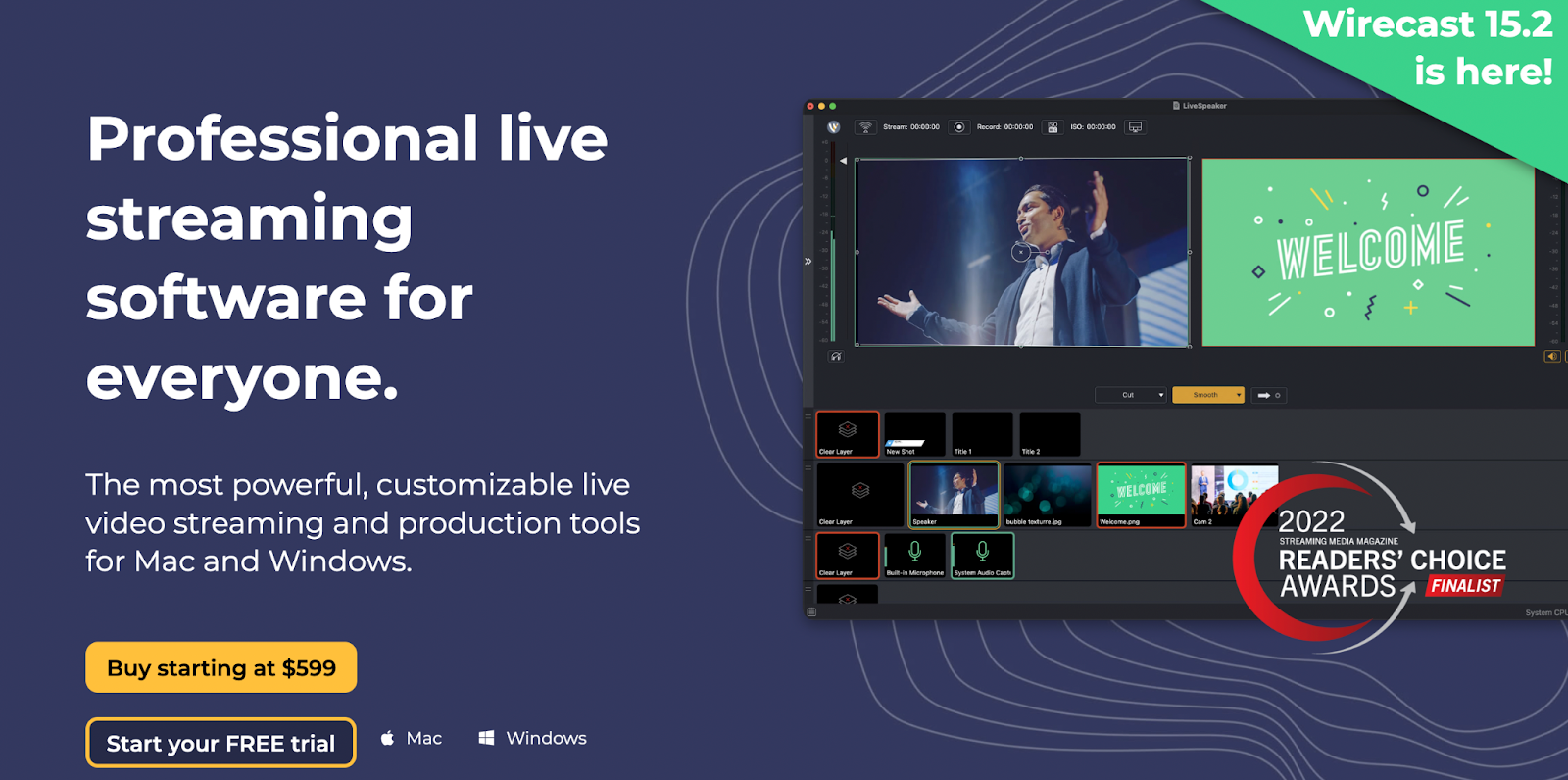Click the center crosshair handle on preview
The width and height of the screenshot is (1568, 780).
[x=1021, y=253]
